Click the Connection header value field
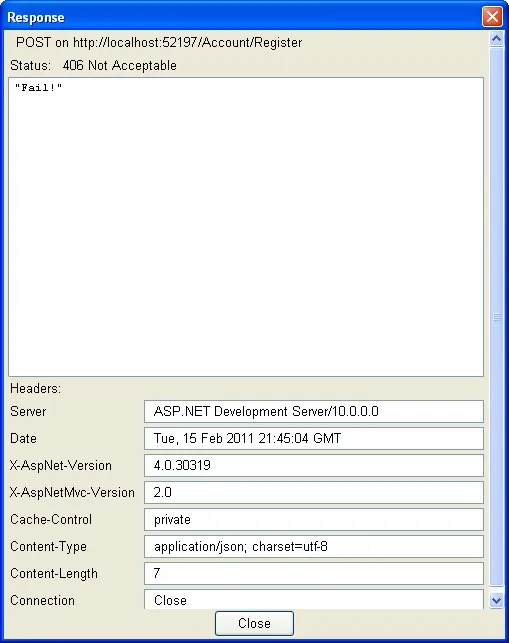 pyautogui.click(x=314, y=600)
